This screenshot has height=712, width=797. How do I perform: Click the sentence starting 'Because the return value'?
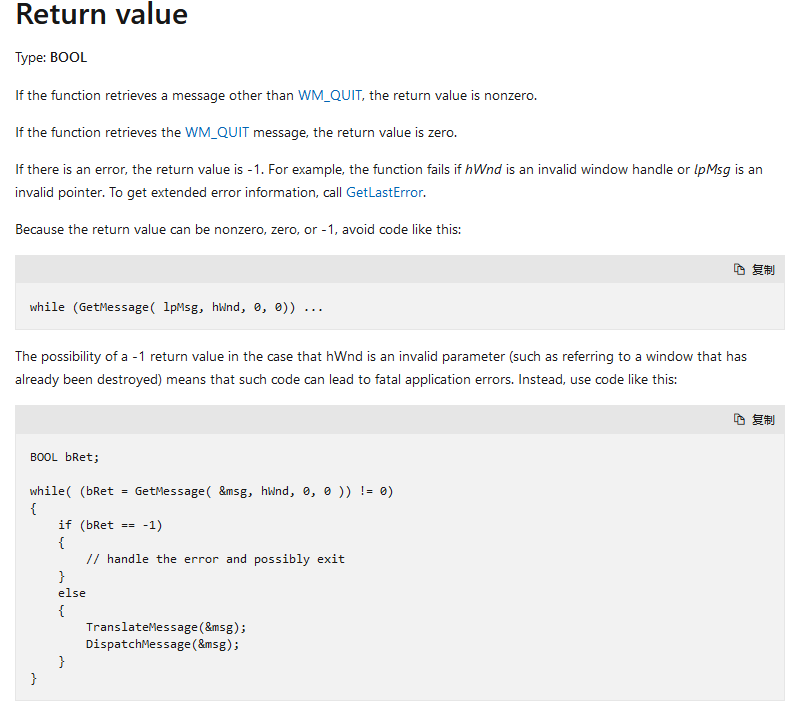tap(238, 229)
